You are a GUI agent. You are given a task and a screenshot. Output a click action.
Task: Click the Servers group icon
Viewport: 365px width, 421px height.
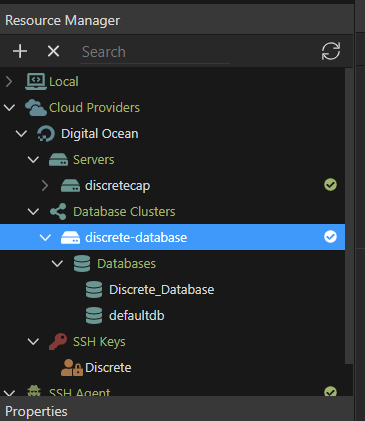pos(58,160)
